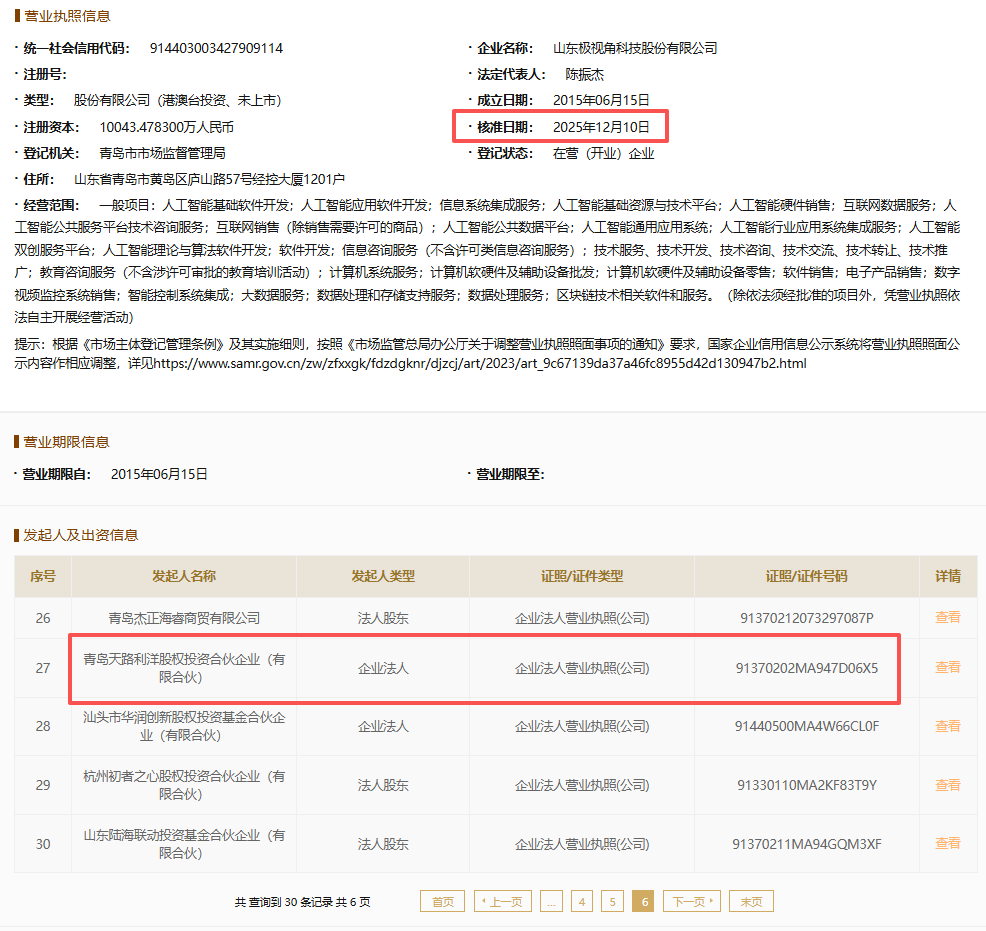The image size is (986, 931).
Task: Select page 5 in pagination
Action: point(611,901)
